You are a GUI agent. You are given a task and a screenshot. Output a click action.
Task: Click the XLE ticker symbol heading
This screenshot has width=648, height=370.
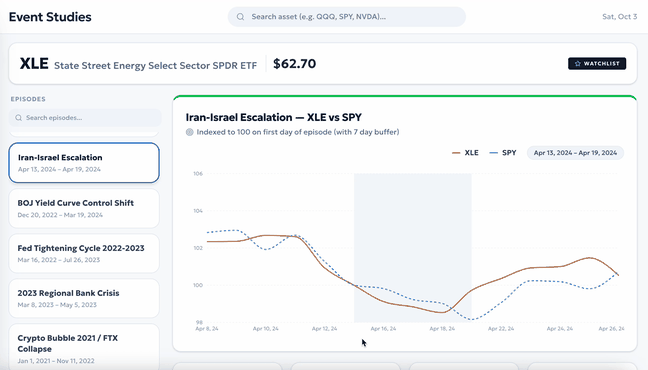click(34, 64)
